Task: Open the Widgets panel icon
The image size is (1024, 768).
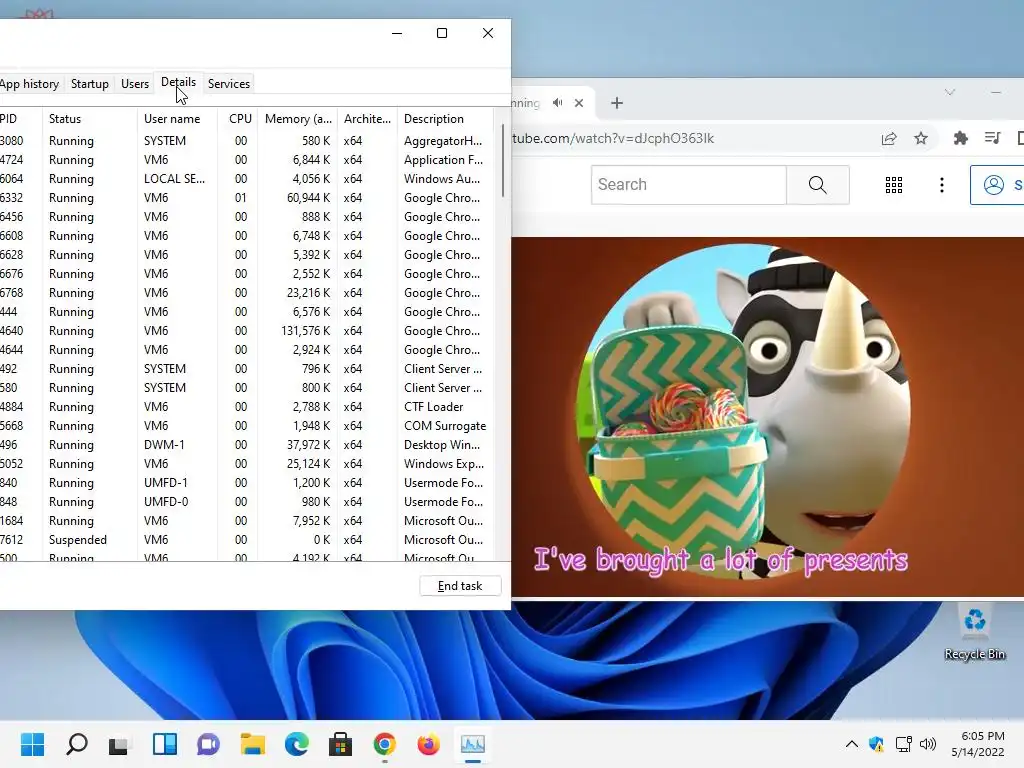Action: point(165,744)
